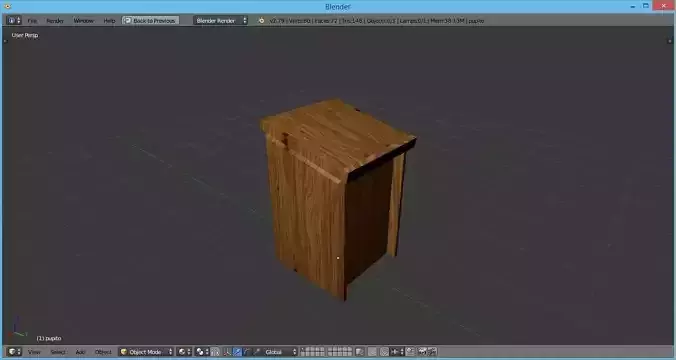Open the Render menu
The width and height of the screenshot is (676, 360).
pos(55,21)
